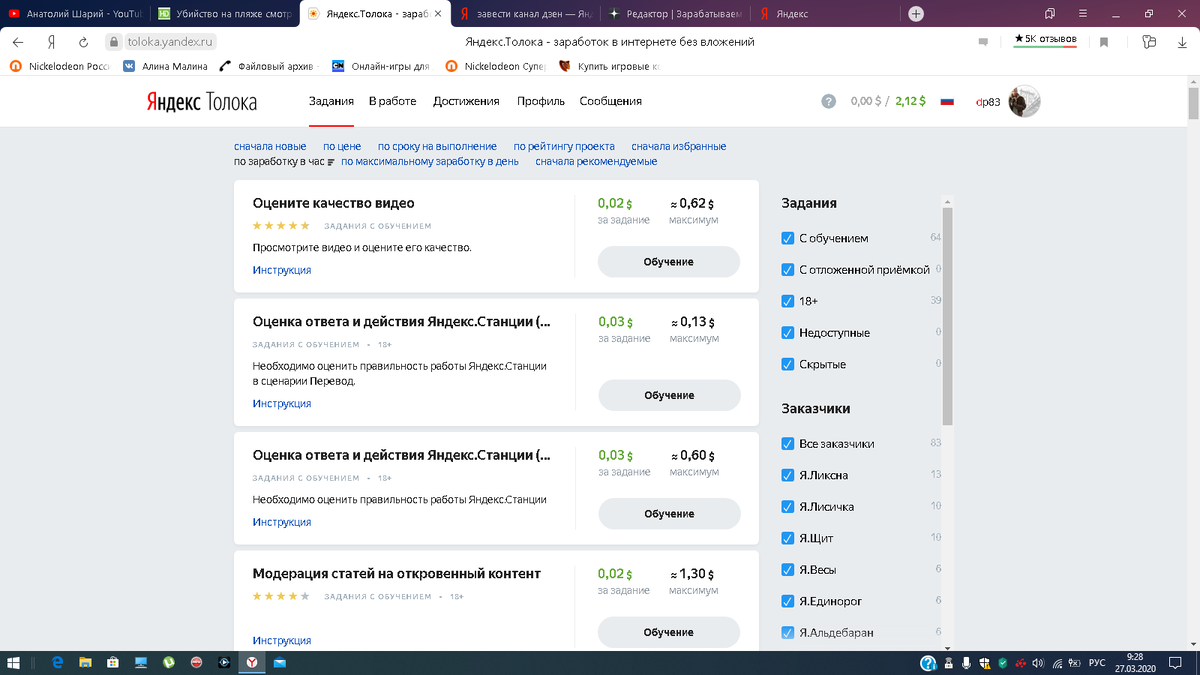Image resolution: width=1200 pixels, height=675 pixels.
Task: Uncheck the 'Я.Единорог' requester checkbox
Action: (788, 601)
